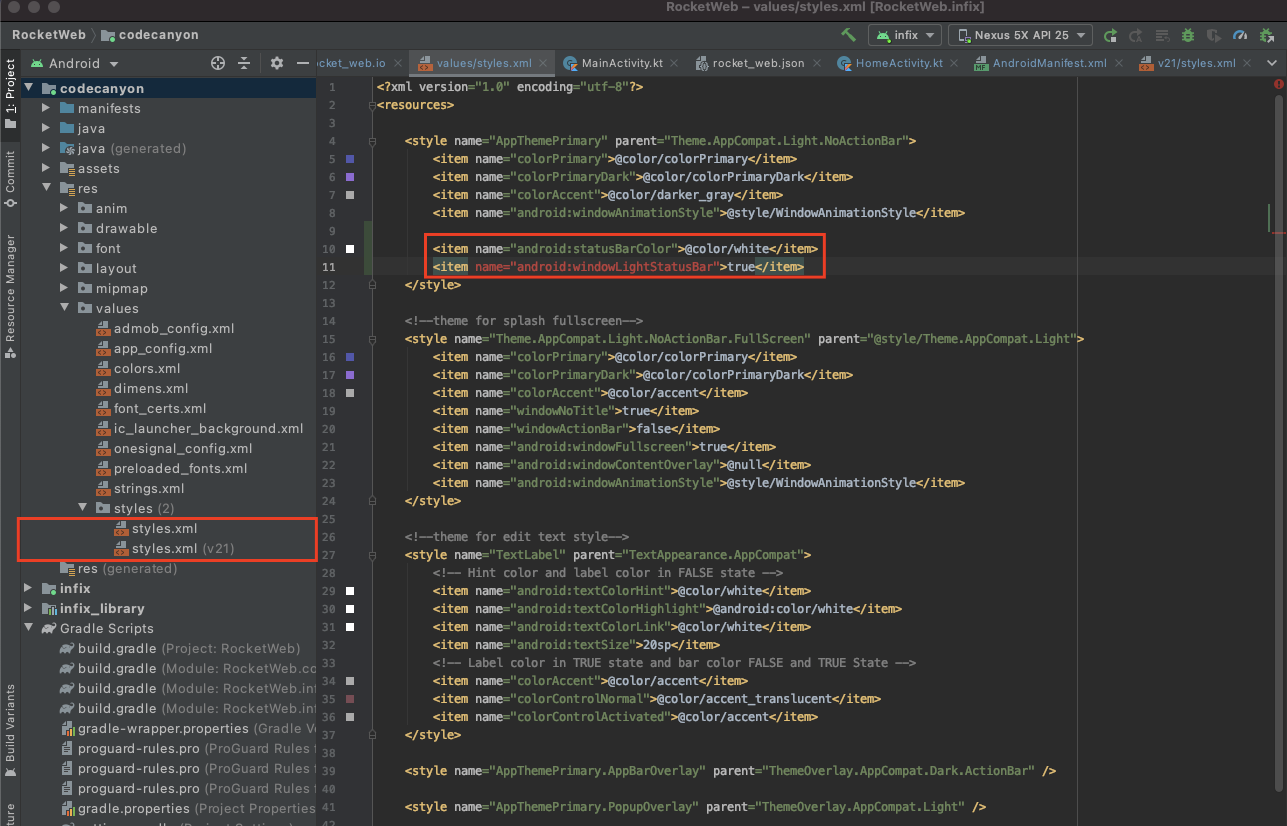Open the Nexus 5X API 25 device dropdown
Viewport: 1287px width, 826px height.
pos(1020,34)
